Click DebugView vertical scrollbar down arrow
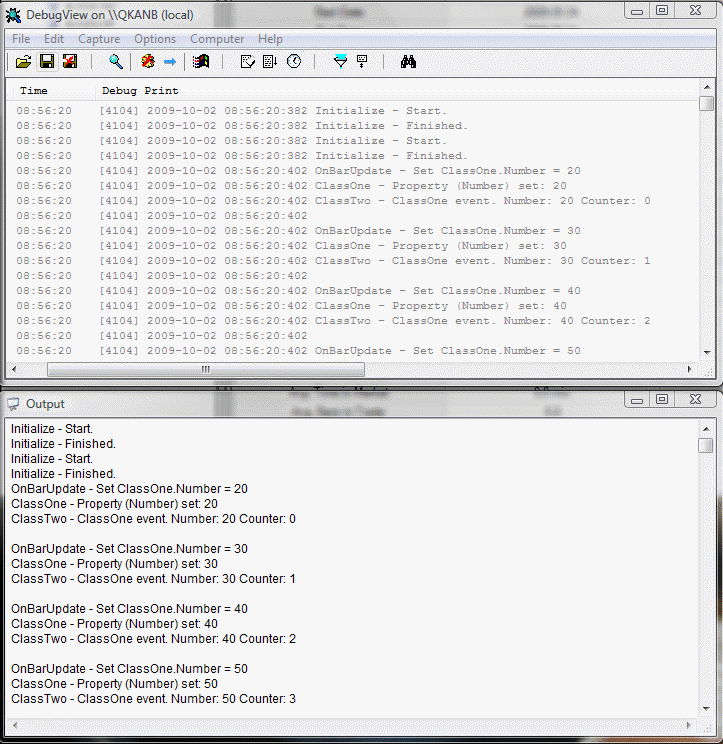The height and width of the screenshot is (744, 723). click(707, 353)
